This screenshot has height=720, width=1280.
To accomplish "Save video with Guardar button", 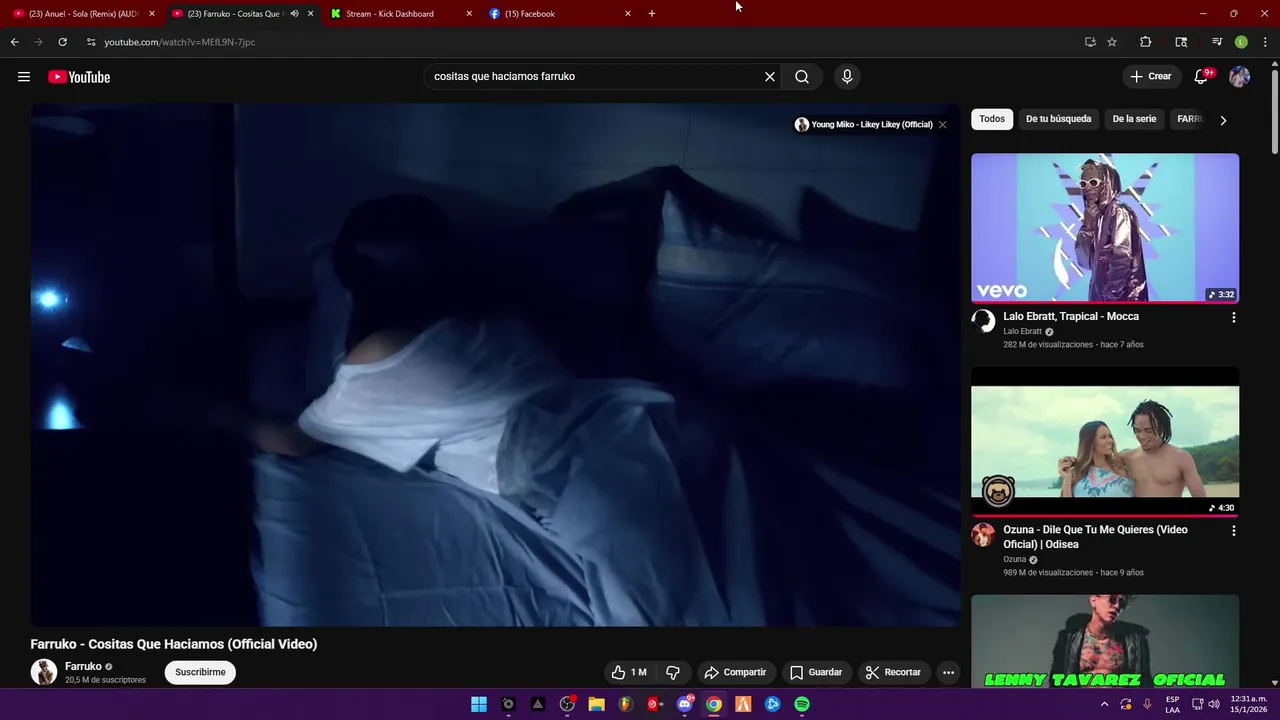I will coord(815,672).
